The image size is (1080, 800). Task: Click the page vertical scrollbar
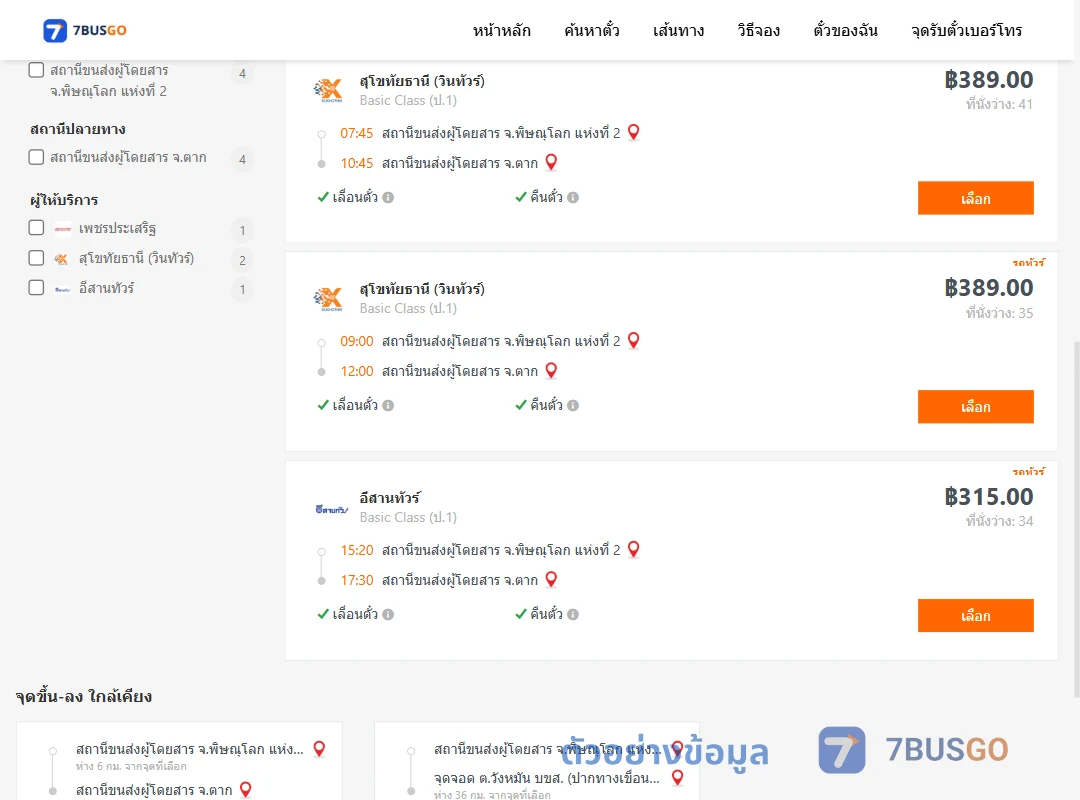(1075, 520)
